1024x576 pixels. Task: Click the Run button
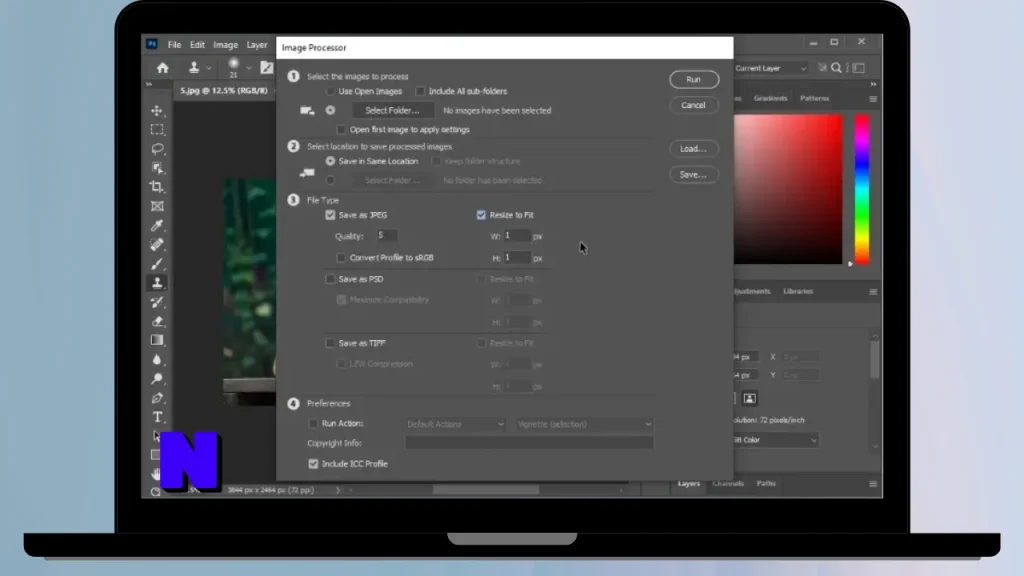coord(694,80)
